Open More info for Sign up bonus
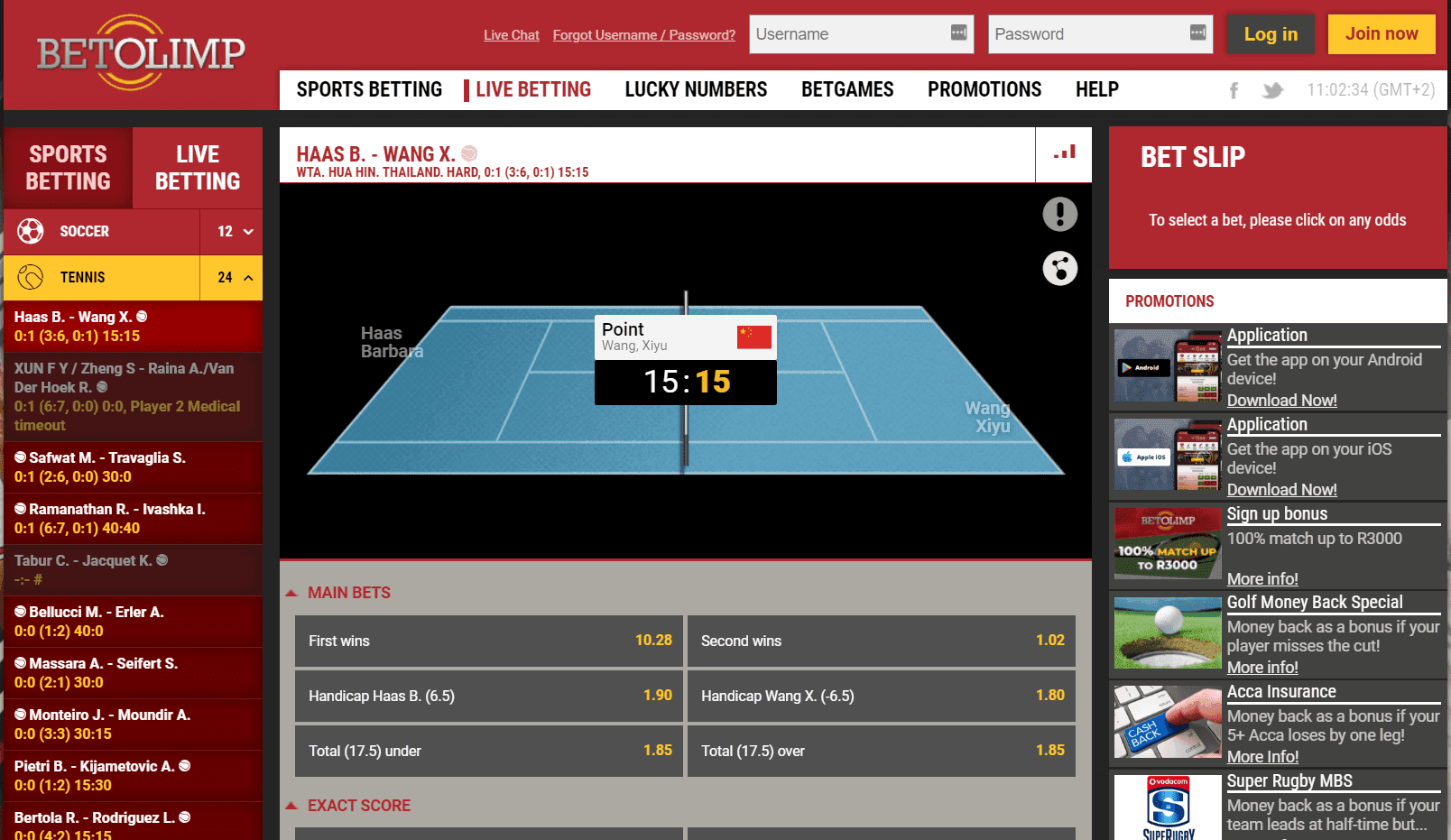Viewport: 1451px width, 840px height. [1262, 579]
